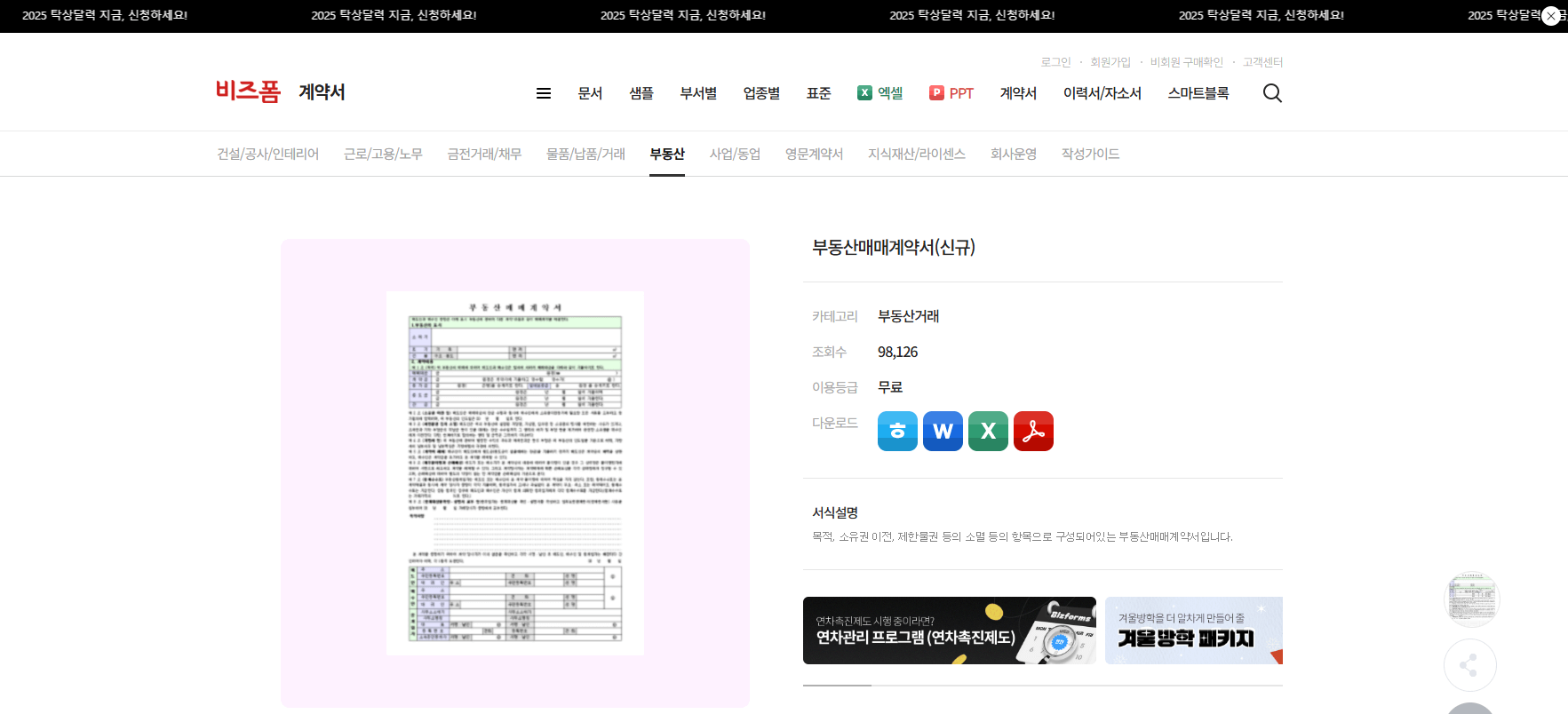1568x714 pixels.
Task: Open the 샘플 menu
Action: pyautogui.click(x=641, y=93)
